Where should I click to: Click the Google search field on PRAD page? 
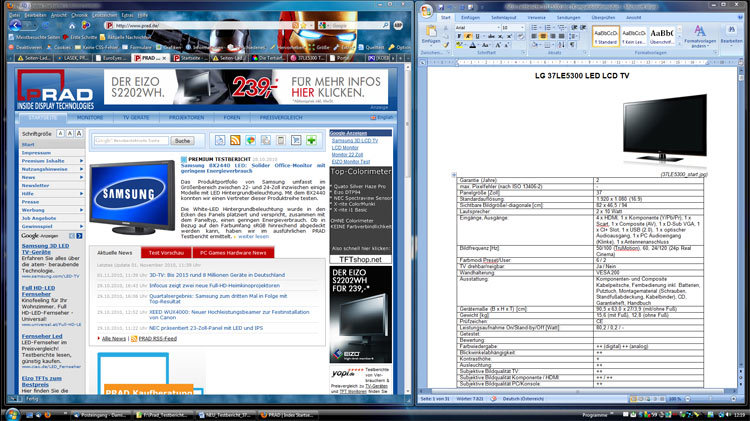(132, 141)
